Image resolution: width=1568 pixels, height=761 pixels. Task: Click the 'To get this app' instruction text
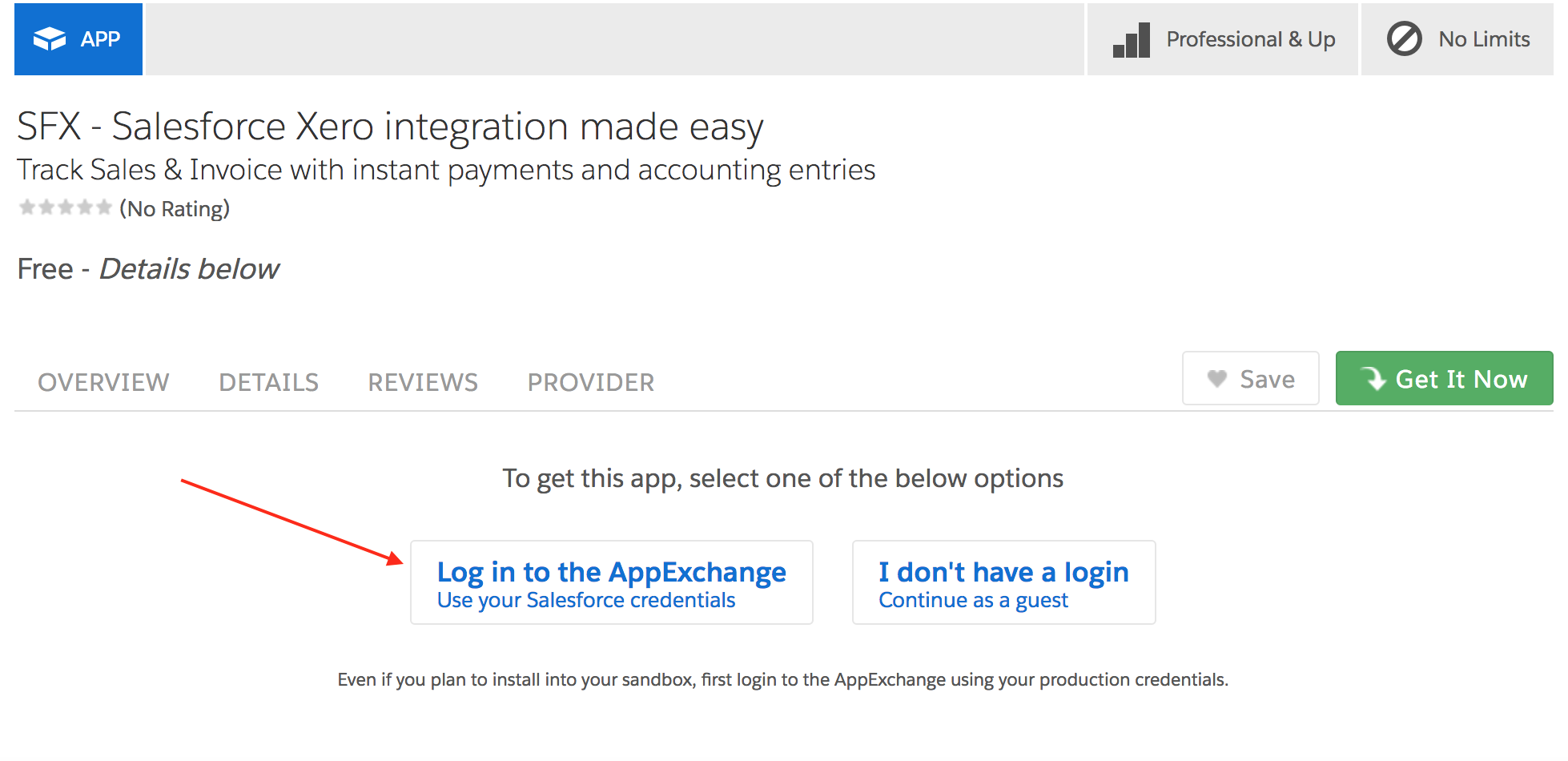coord(783,479)
